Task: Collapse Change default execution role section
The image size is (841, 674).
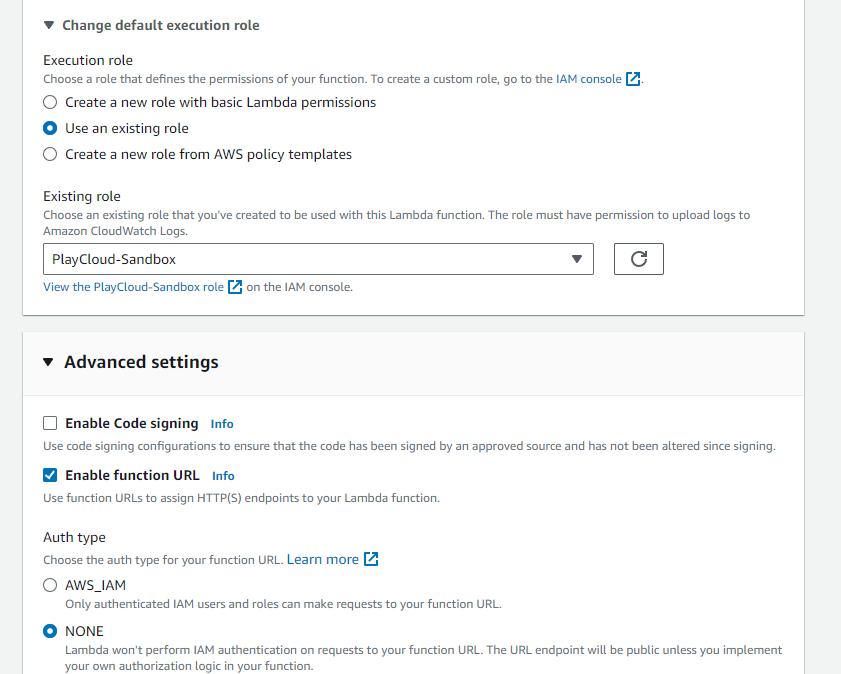Action: (48, 25)
